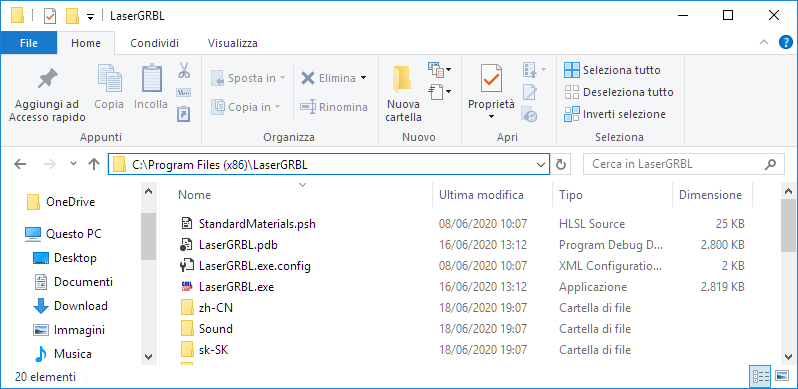The width and height of the screenshot is (798, 389).
Task: Select the Home ribbon tab
Action: click(x=86, y=43)
